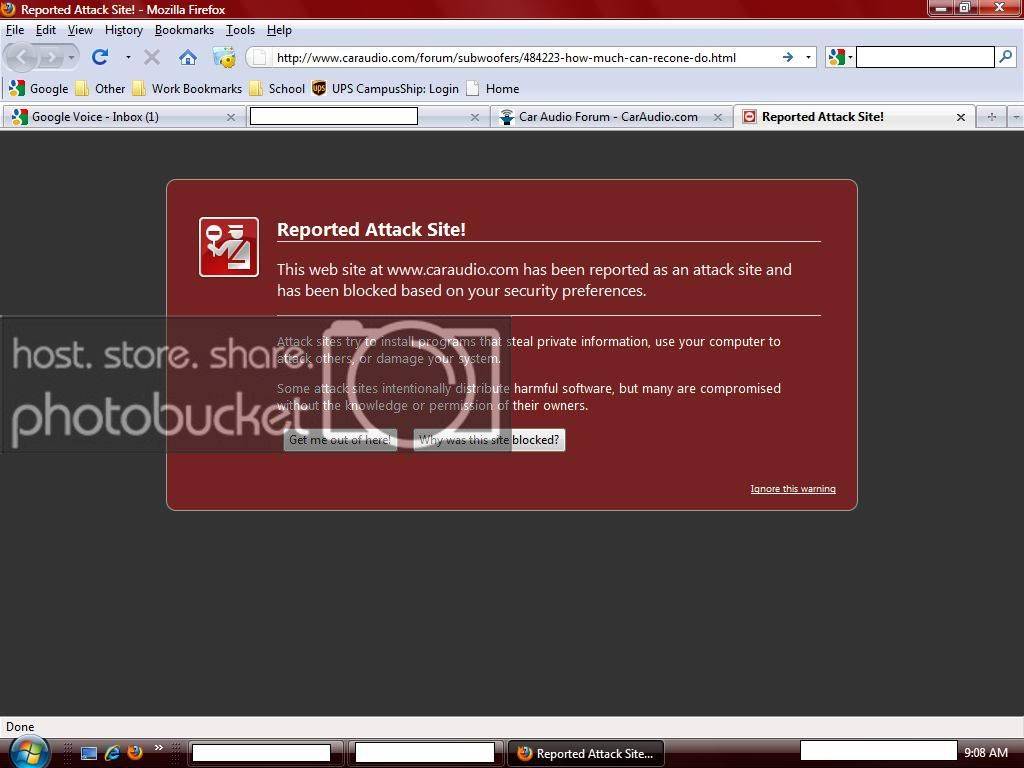Expand the Other bookmarks folder

coord(100,89)
